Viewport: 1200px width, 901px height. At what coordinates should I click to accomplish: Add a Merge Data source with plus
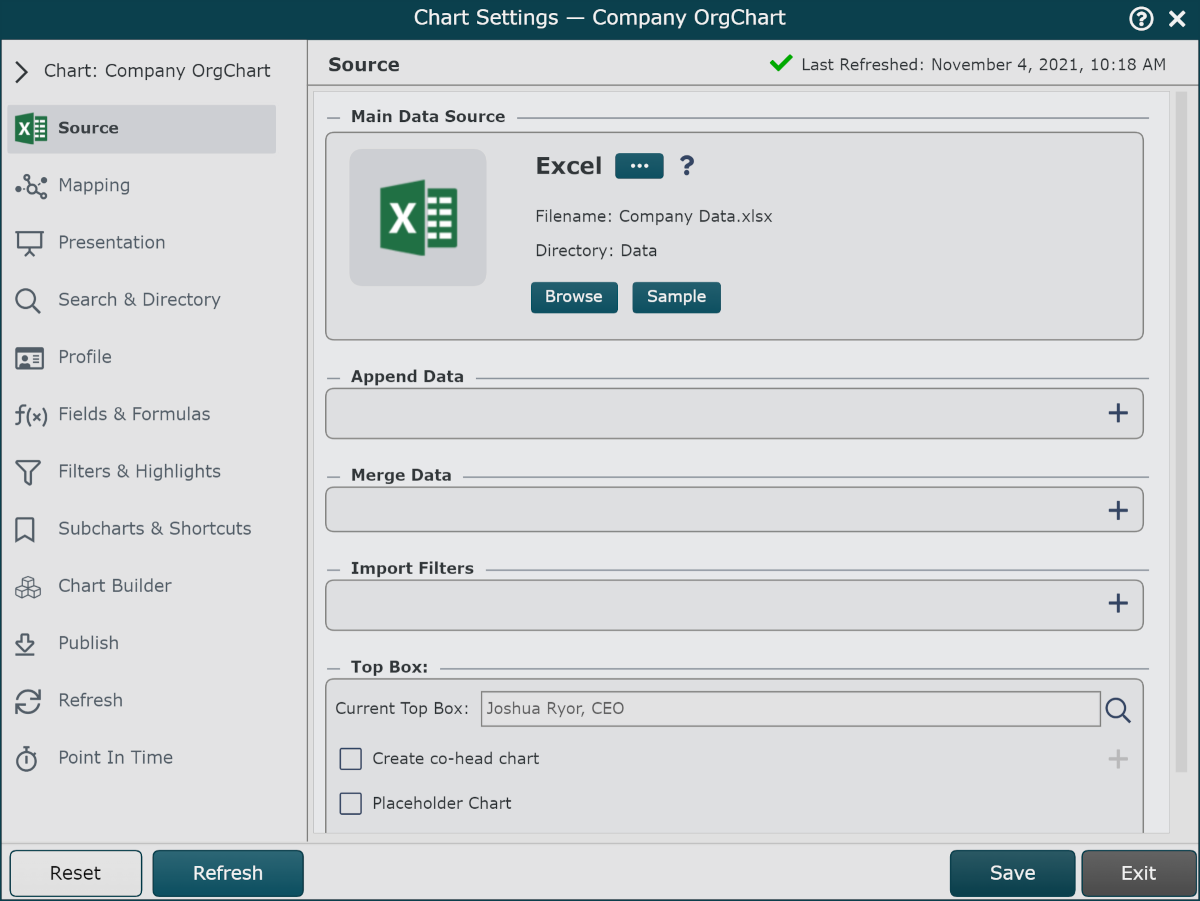click(1118, 511)
